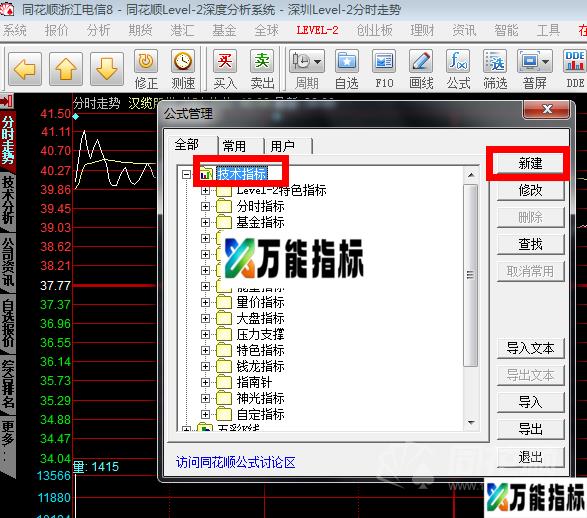The width and height of the screenshot is (587, 518).
Task: Open the LEVEL-2 menu
Action: pyautogui.click(x=317, y=30)
